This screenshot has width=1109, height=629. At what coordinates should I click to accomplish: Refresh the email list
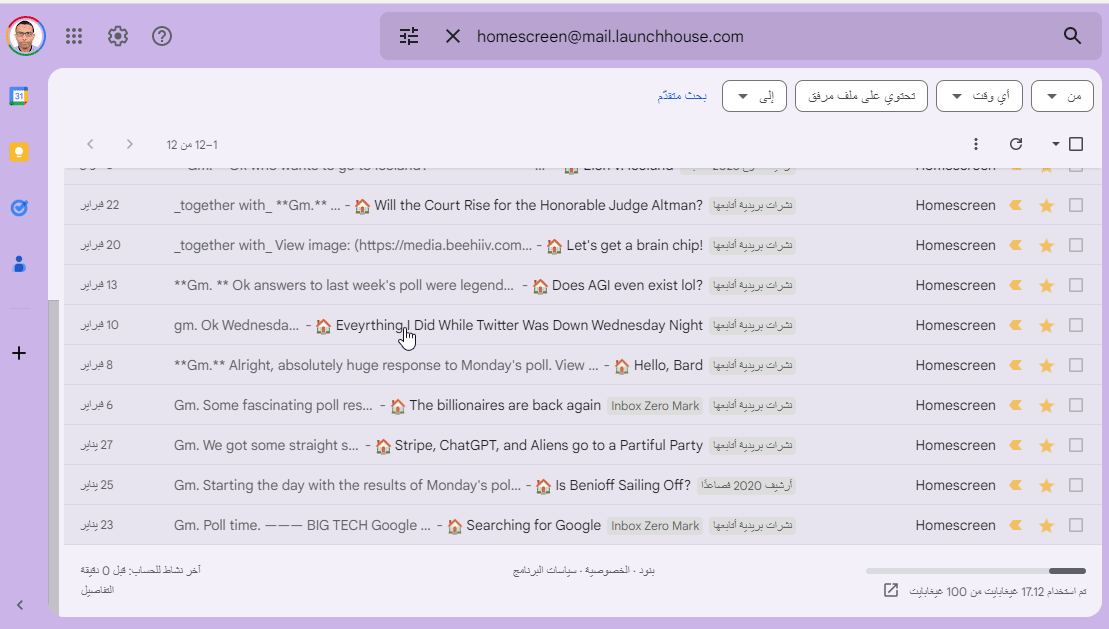tap(1016, 144)
